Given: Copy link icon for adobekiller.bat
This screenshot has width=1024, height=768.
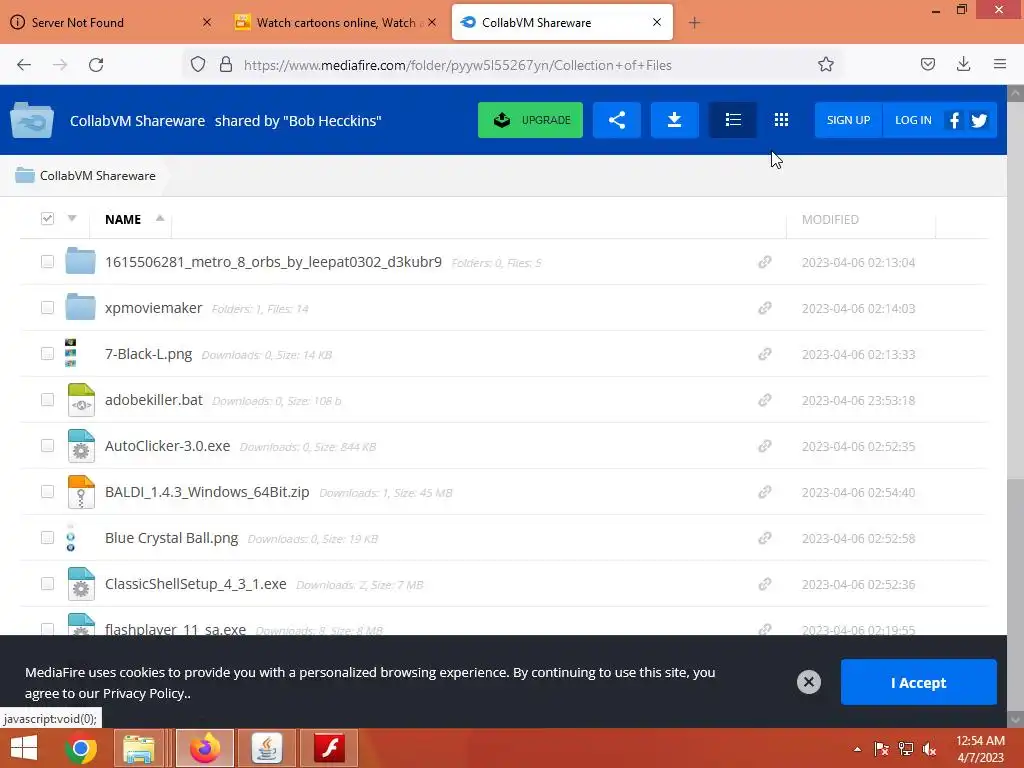Looking at the screenshot, I should pos(765,400).
